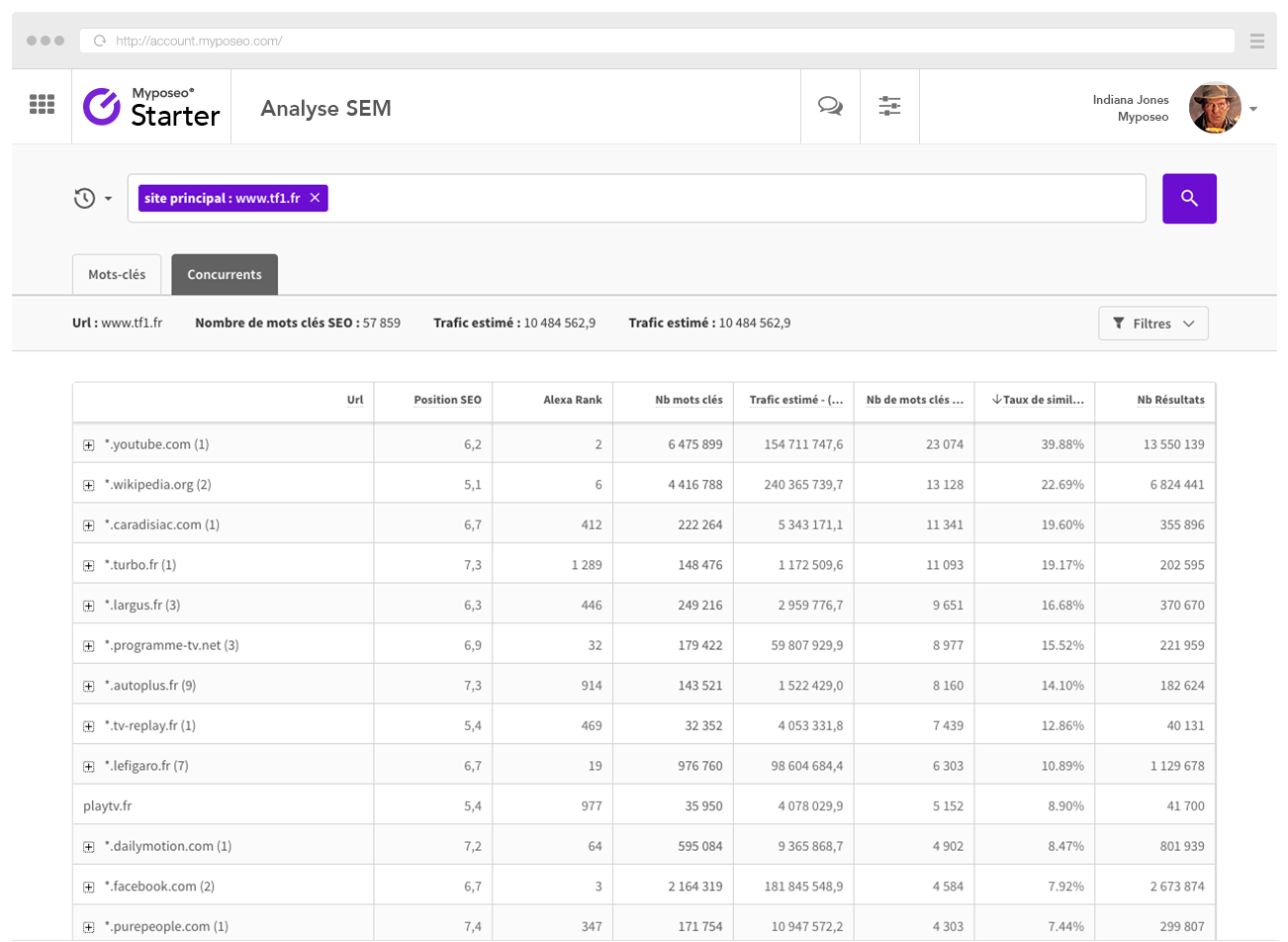Click keyword count 976 760

[x=700, y=766]
